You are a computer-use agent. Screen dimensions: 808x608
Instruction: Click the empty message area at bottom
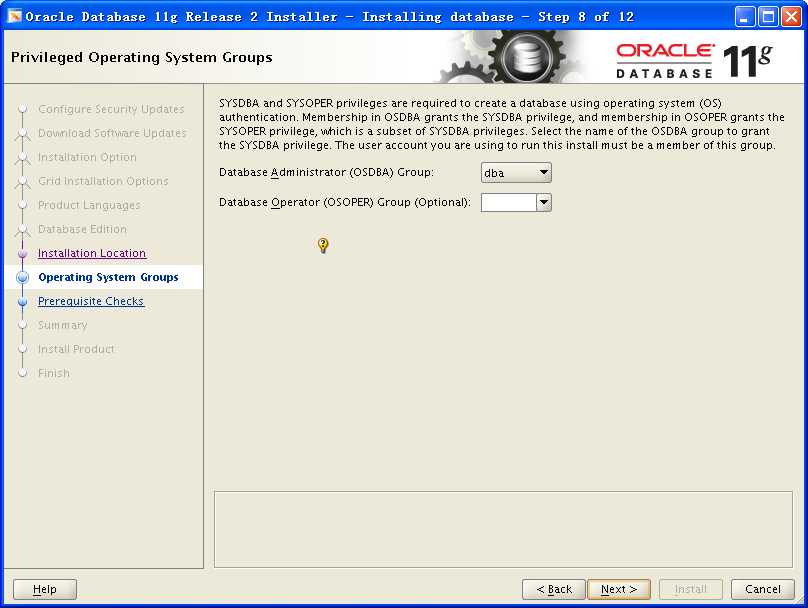[x=503, y=529]
